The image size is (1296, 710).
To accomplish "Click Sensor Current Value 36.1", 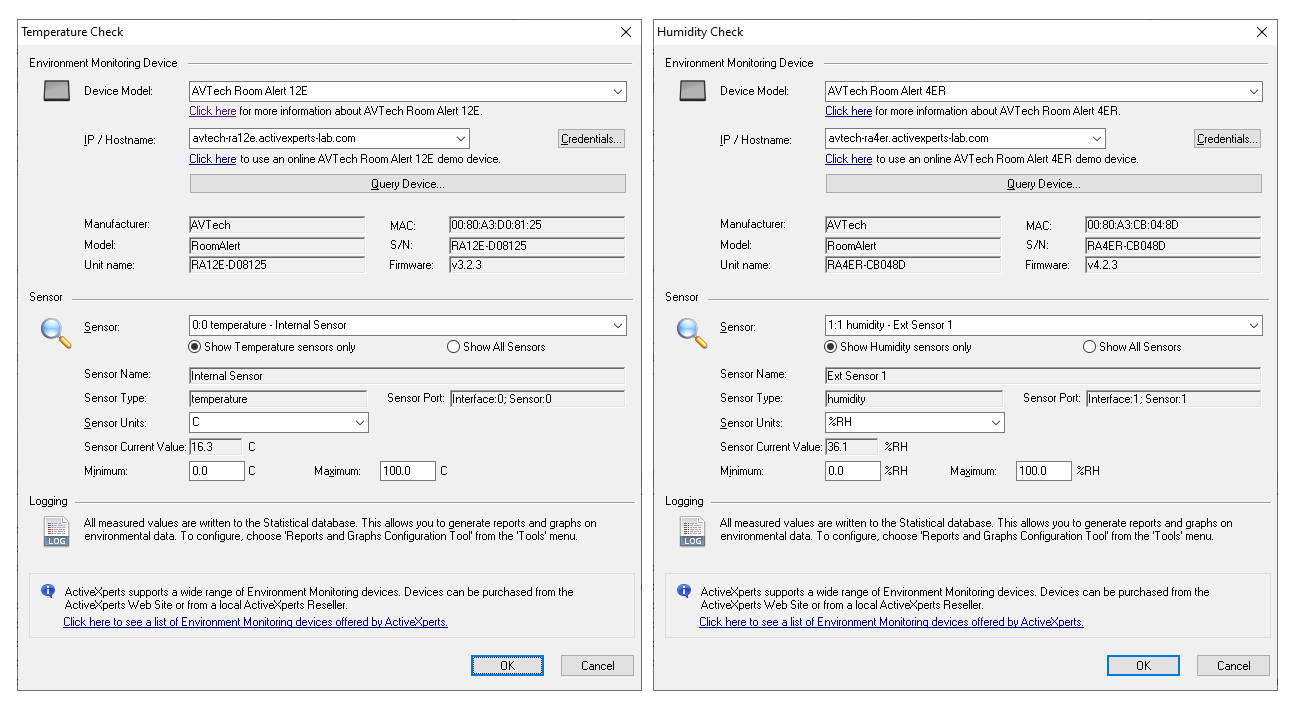I will pos(851,447).
